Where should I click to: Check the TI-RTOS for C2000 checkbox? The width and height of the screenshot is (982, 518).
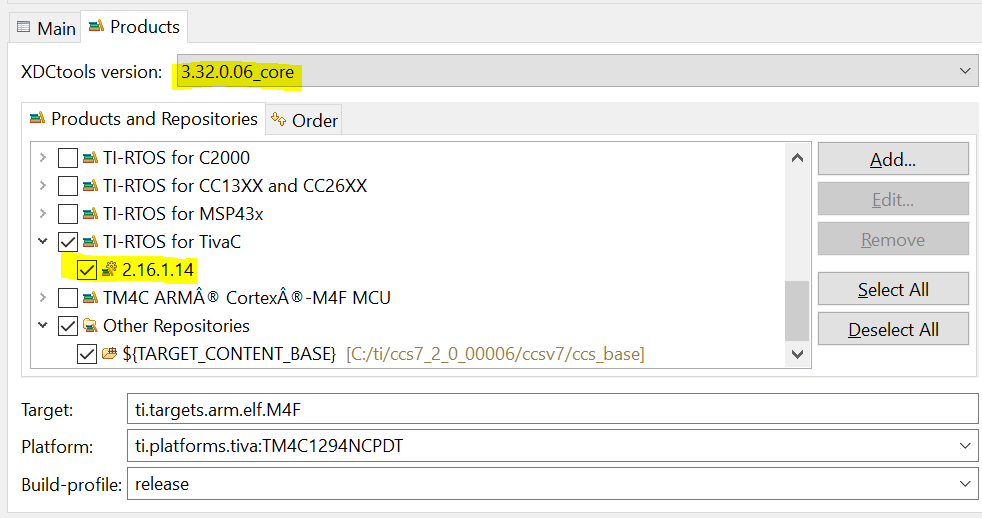(68, 158)
